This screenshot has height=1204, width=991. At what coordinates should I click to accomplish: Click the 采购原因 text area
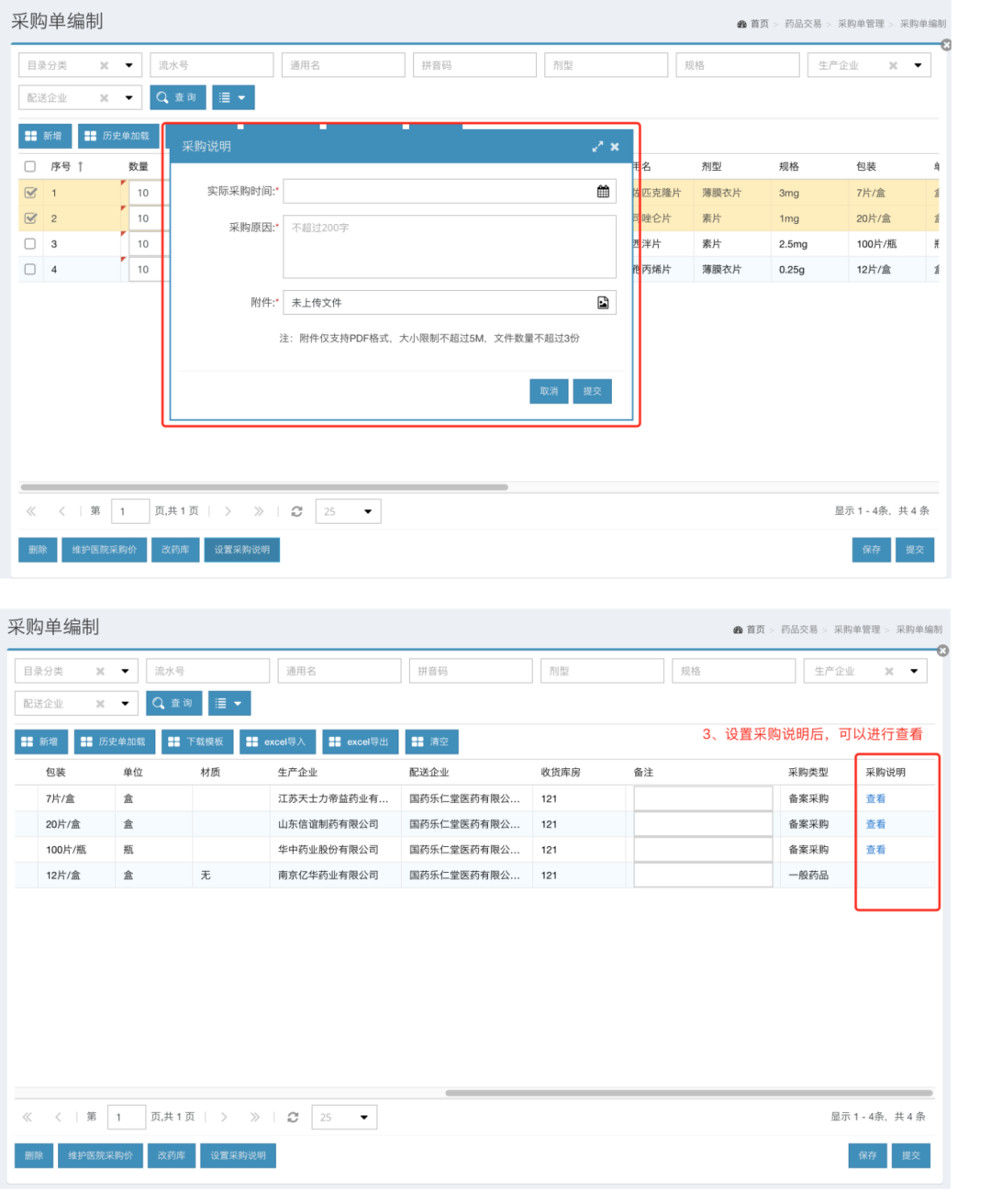(449, 246)
